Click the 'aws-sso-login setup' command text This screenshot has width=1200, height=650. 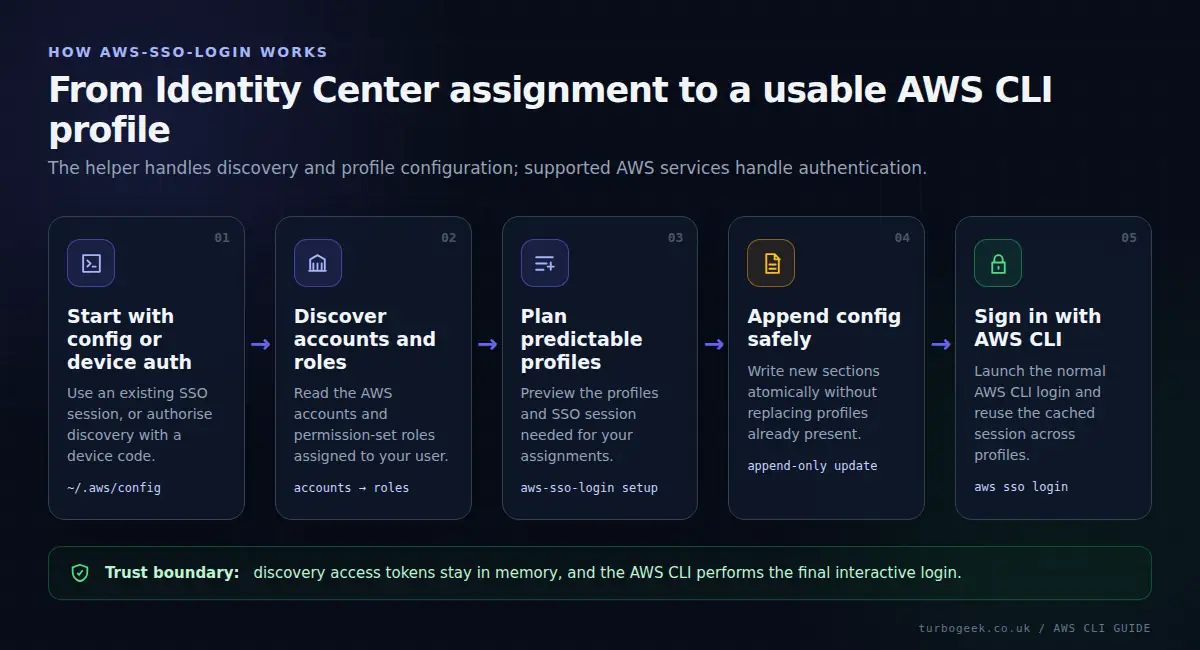(x=589, y=488)
